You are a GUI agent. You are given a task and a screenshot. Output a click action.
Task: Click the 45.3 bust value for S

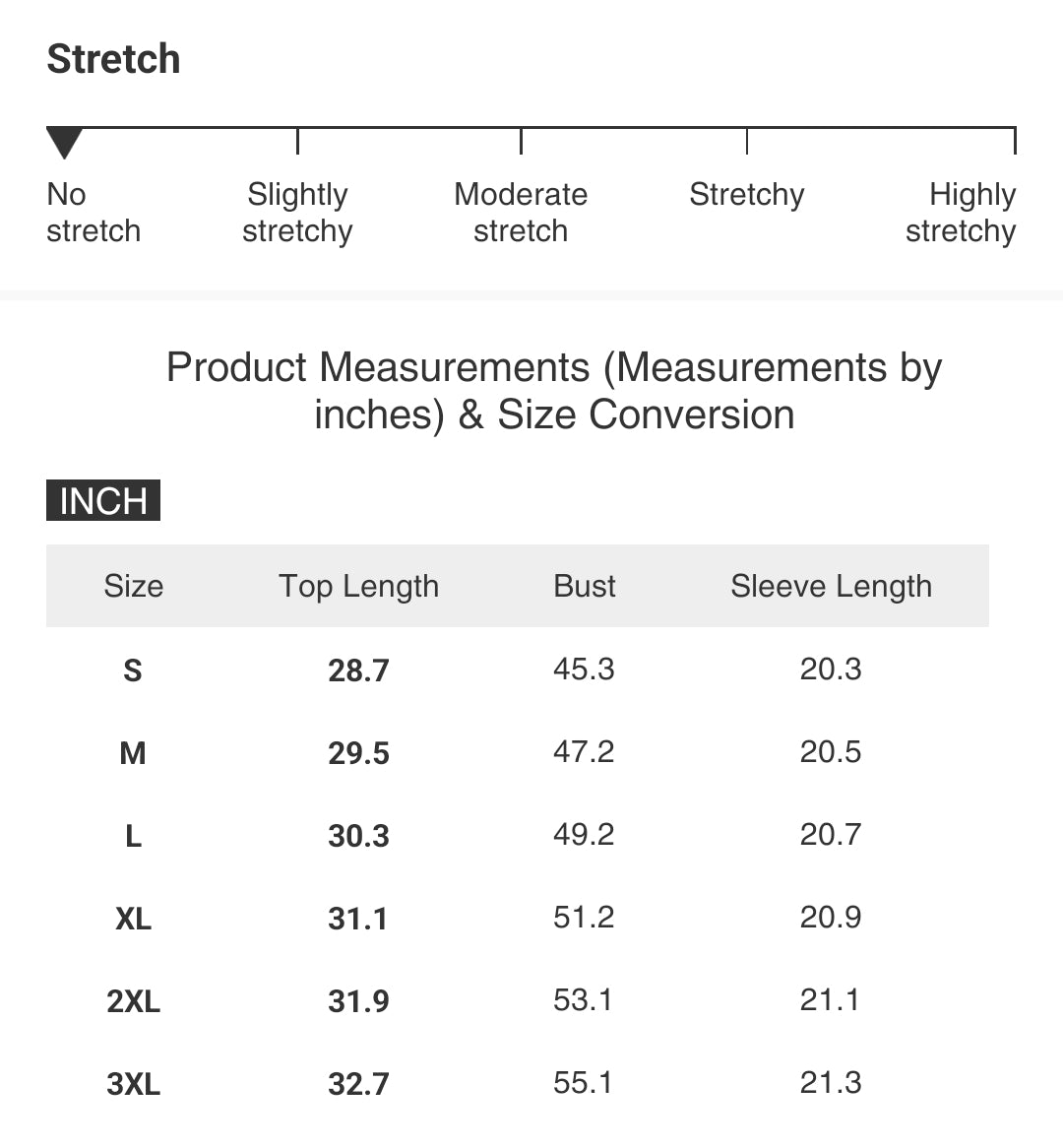click(584, 670)
